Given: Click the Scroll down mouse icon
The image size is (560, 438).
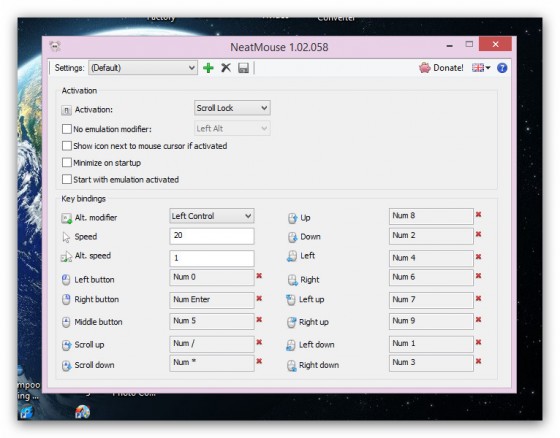Looking at the screenshot, I should click(66, 365).
